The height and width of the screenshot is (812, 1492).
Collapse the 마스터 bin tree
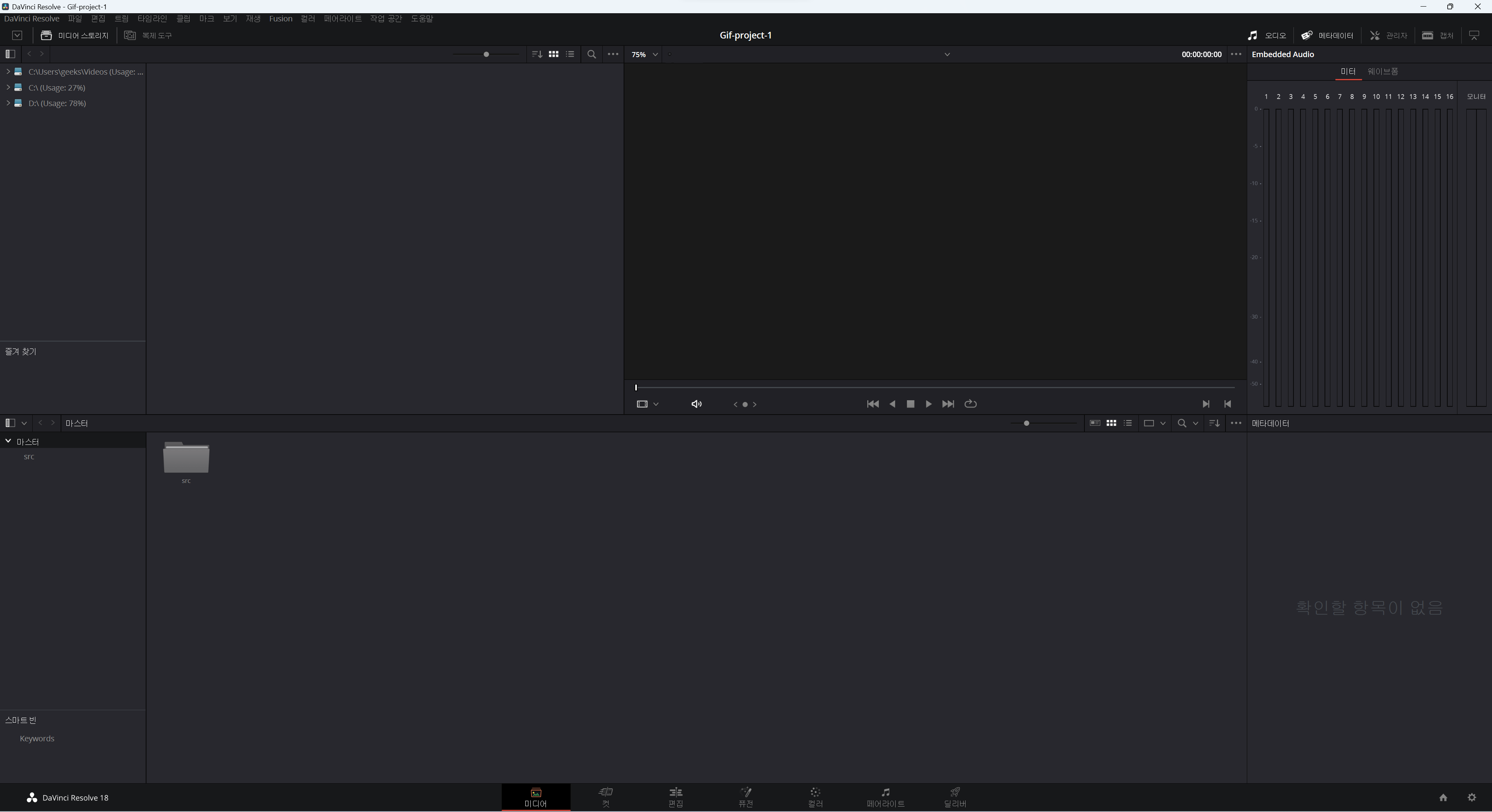[x=8, y=441]
